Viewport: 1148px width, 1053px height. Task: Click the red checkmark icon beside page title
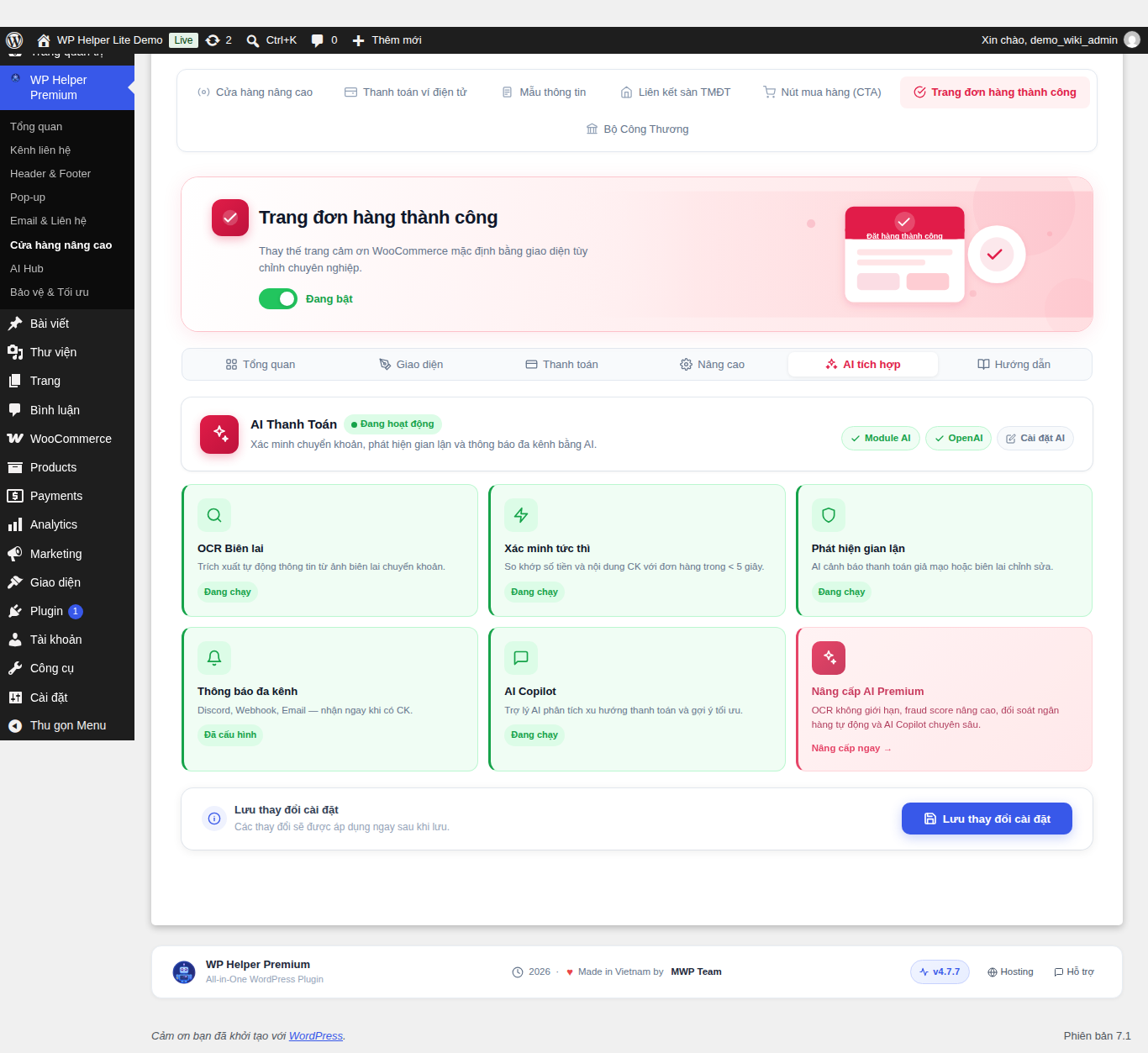click(230, 218)
